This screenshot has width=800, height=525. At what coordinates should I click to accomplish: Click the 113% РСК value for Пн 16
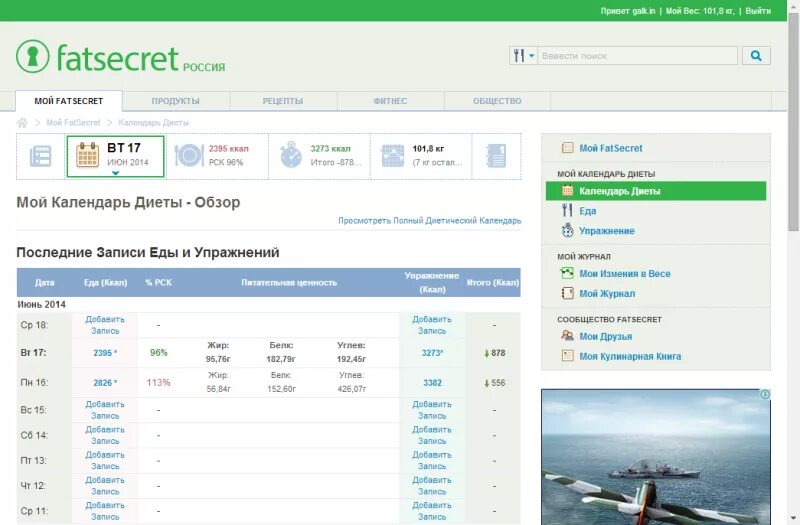click(159, 383)
